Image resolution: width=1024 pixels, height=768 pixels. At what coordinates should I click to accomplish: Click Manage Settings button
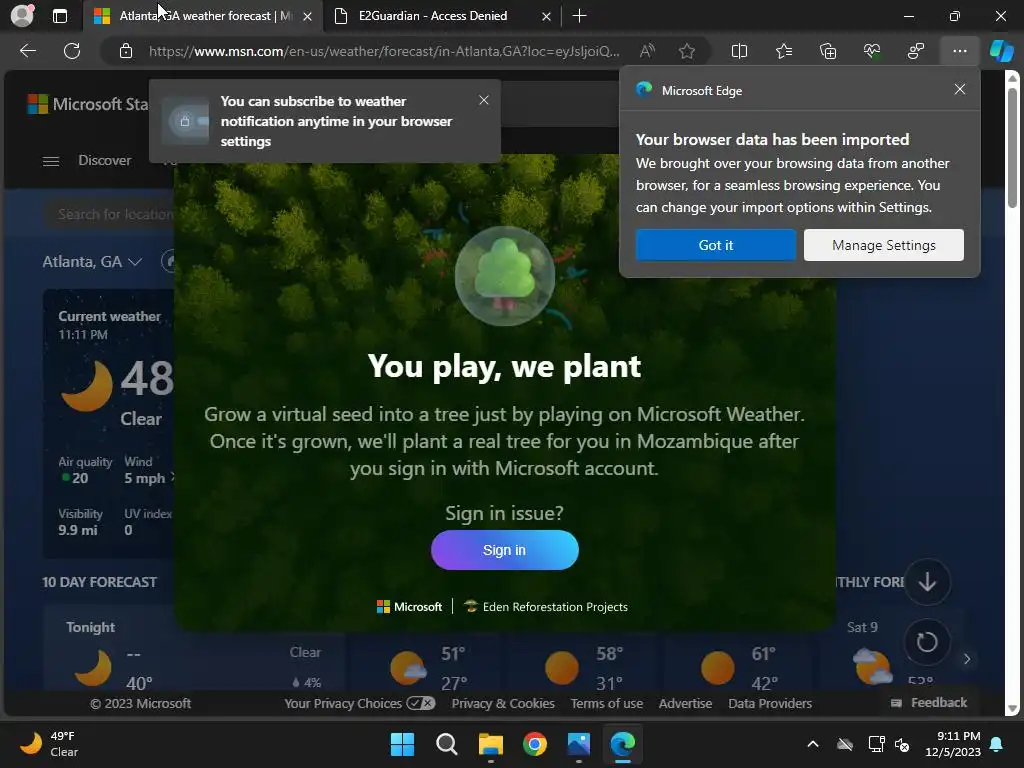(x=884, y=245)
